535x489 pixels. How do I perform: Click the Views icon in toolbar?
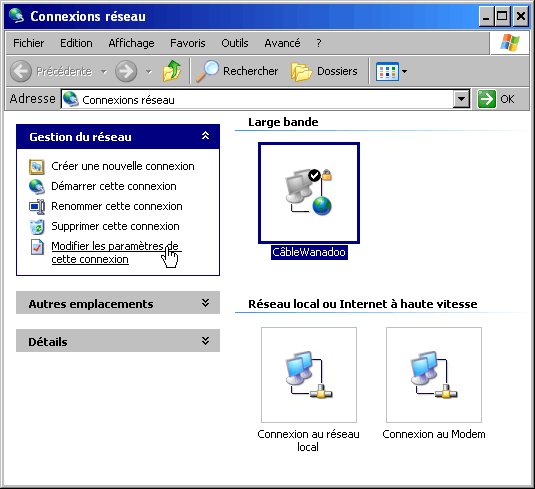coord(387,71)
